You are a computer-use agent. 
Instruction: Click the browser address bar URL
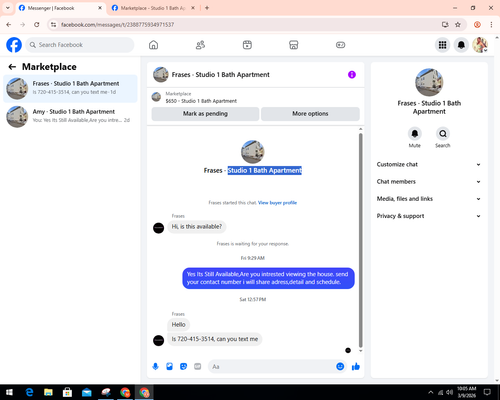click(x=117, y=25)
